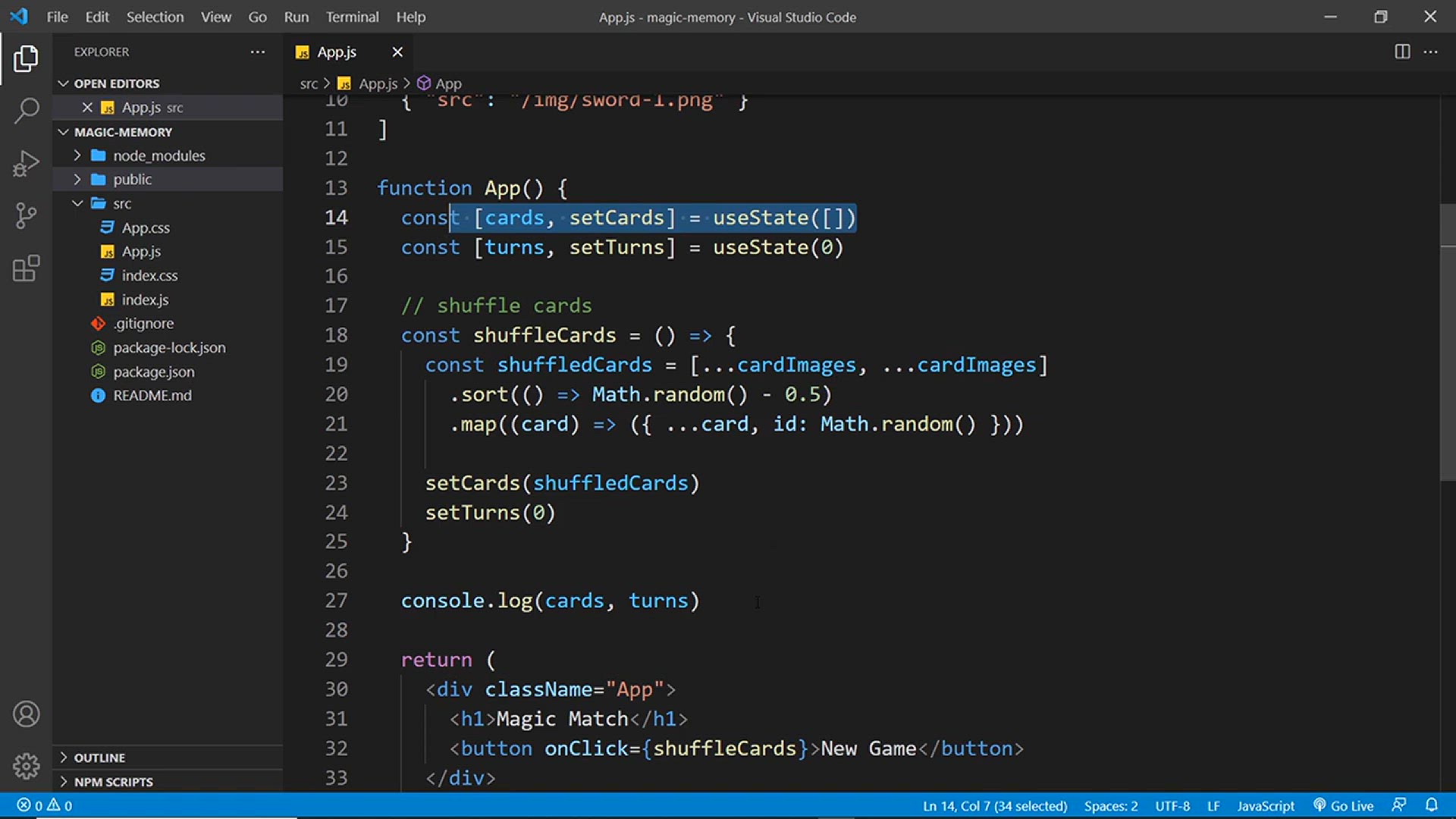The width and height of the screenshot is (1456, 819).
Task: Open the Selection menu
Action: [x=155, y=17]
